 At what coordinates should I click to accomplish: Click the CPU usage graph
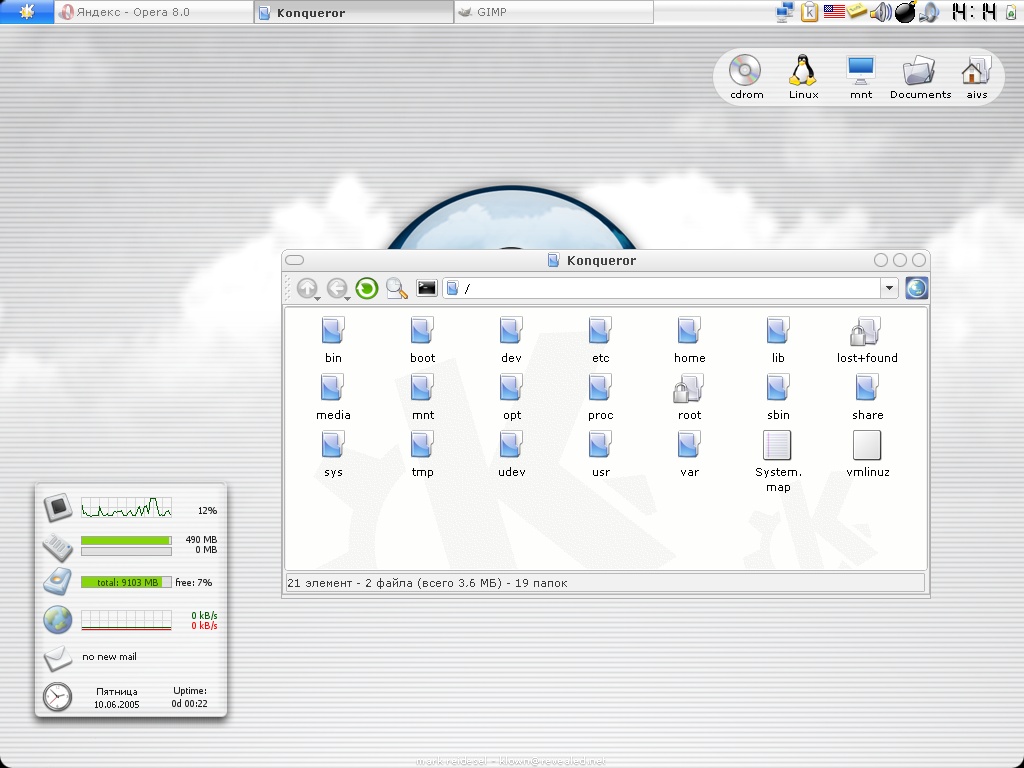click(126, 507)
